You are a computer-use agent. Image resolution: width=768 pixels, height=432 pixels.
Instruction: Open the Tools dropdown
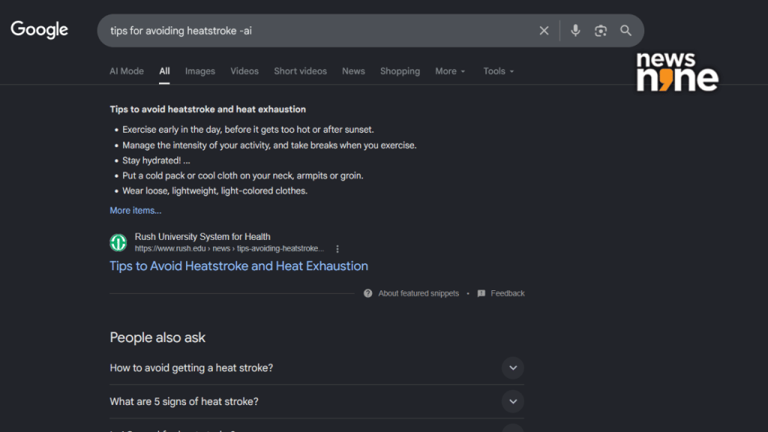(498, 71)
